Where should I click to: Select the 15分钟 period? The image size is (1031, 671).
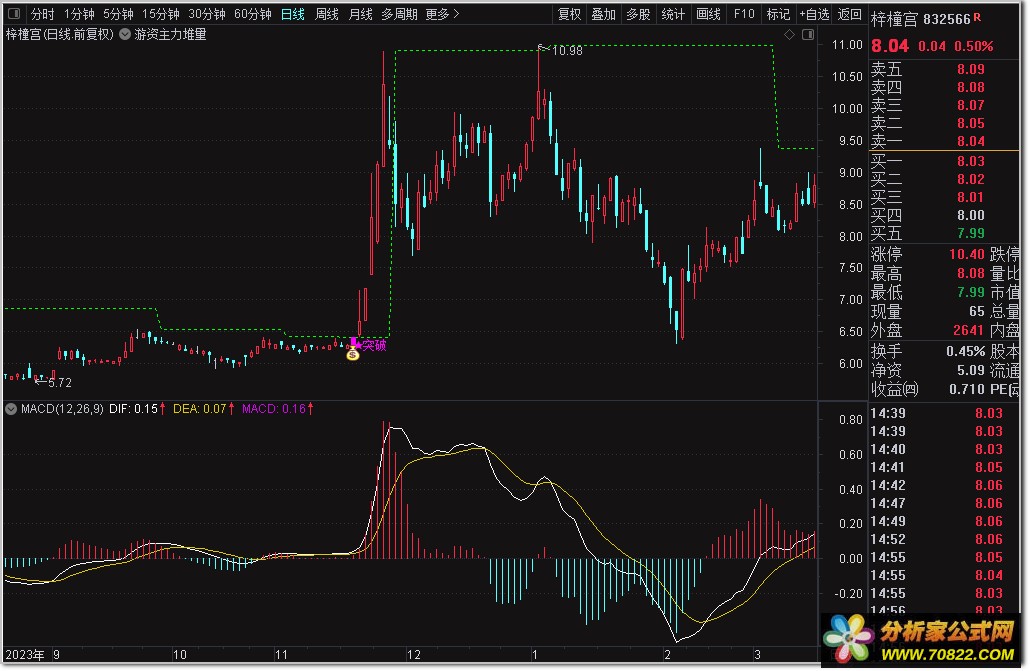point(161,14)
